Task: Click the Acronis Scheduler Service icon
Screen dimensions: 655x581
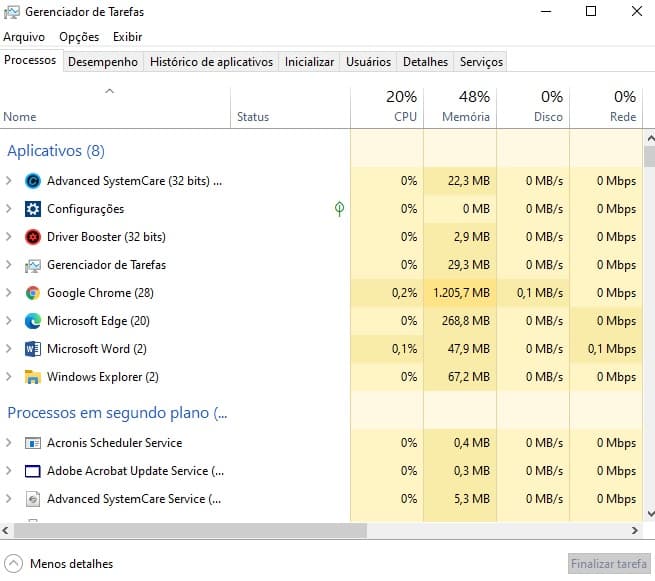Action: [33, 443]
